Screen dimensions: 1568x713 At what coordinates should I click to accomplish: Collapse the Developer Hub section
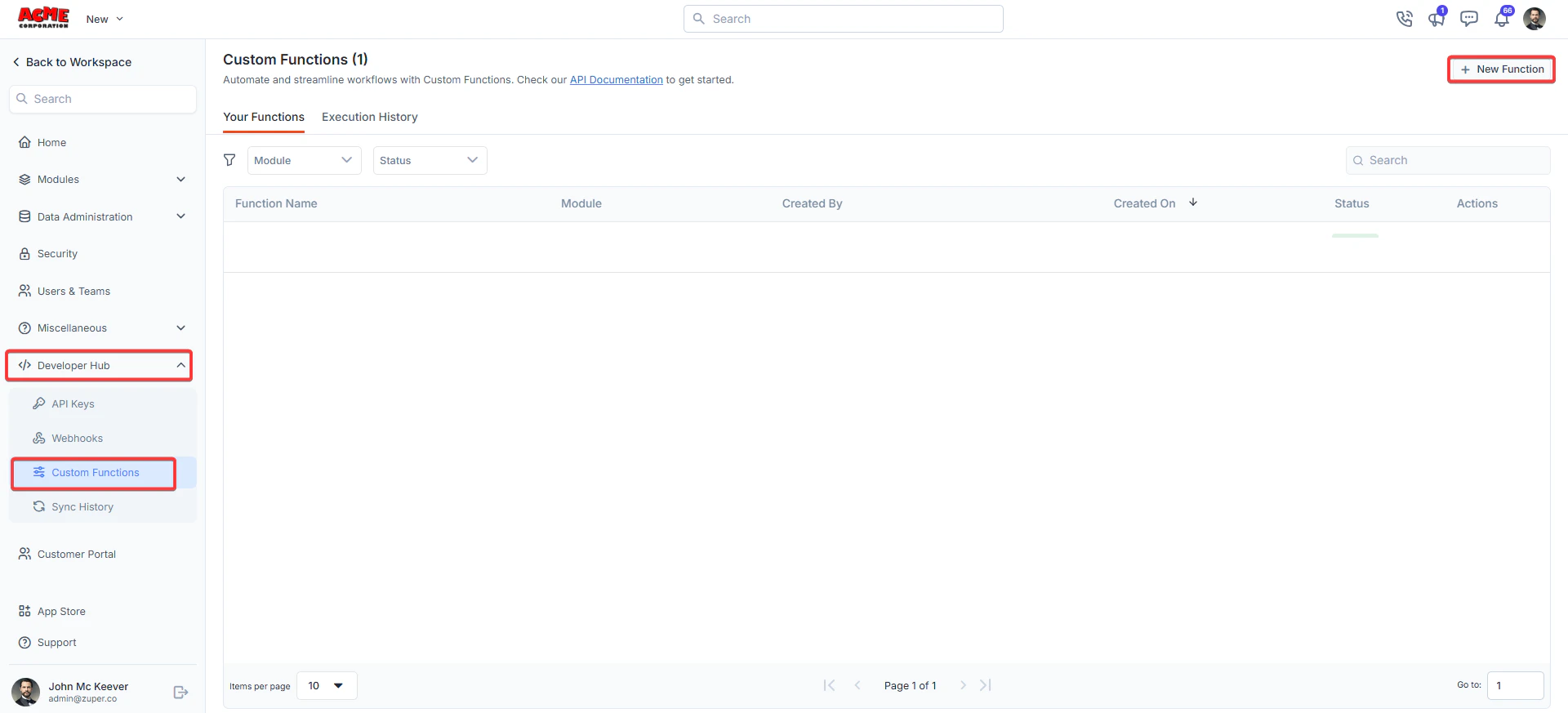(180, 365)
